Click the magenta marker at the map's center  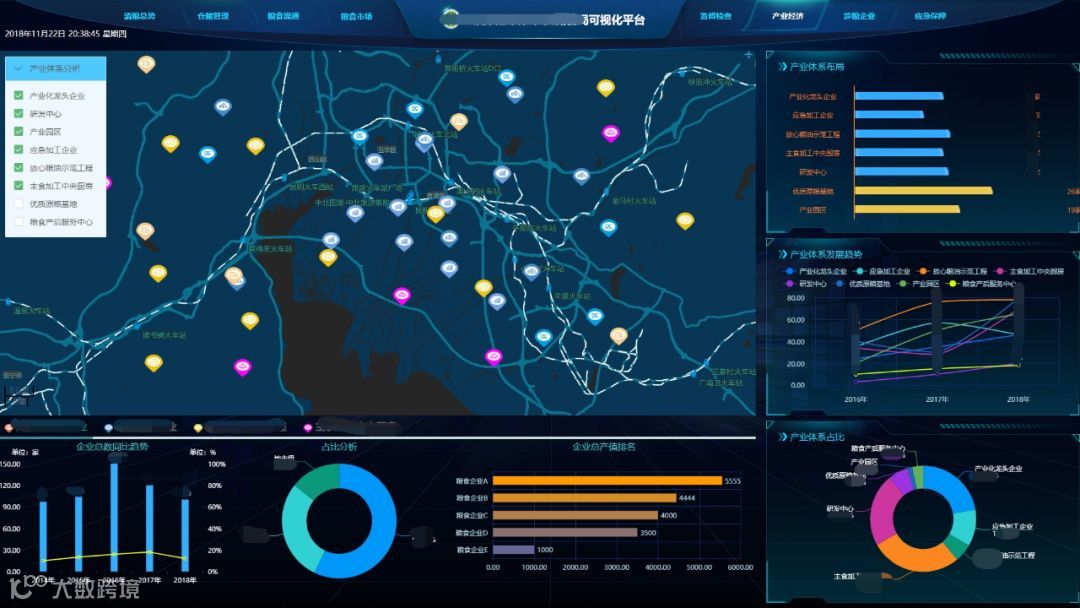click(402, 295)
